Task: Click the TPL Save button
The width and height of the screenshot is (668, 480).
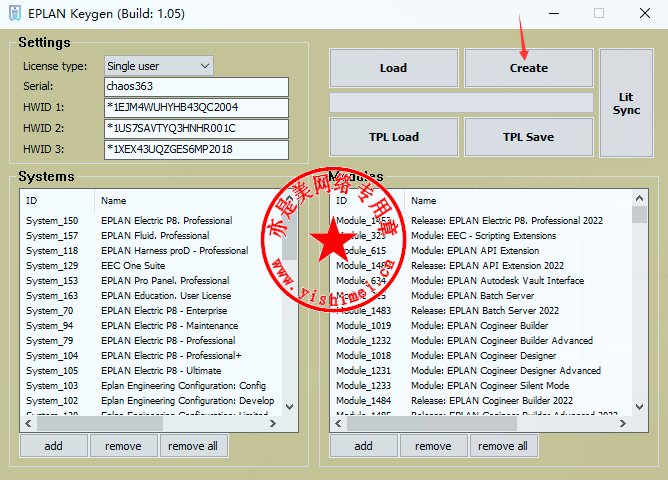Action: pyautogui.click(x=529, y=137)
